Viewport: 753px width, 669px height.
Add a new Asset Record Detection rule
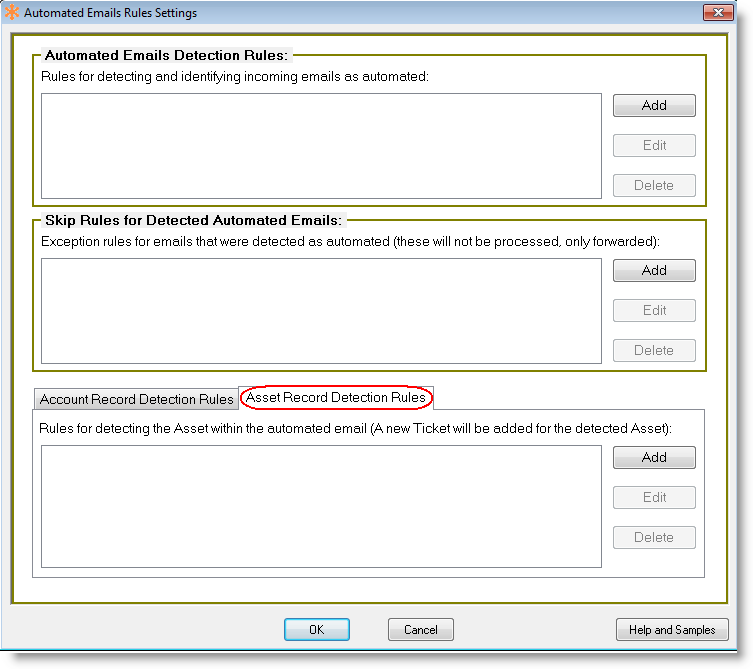click(654, 457)
